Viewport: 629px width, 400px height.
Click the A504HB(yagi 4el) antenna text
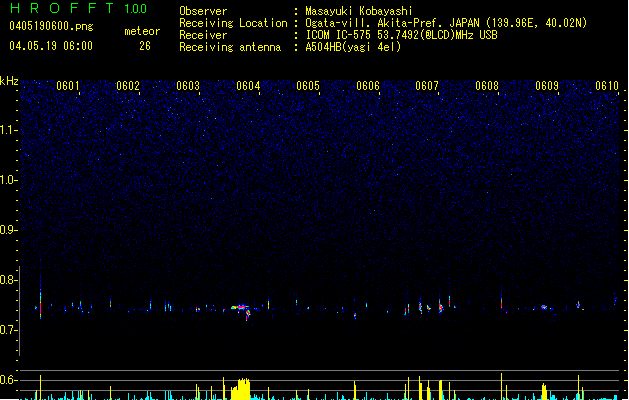[353, 47]
